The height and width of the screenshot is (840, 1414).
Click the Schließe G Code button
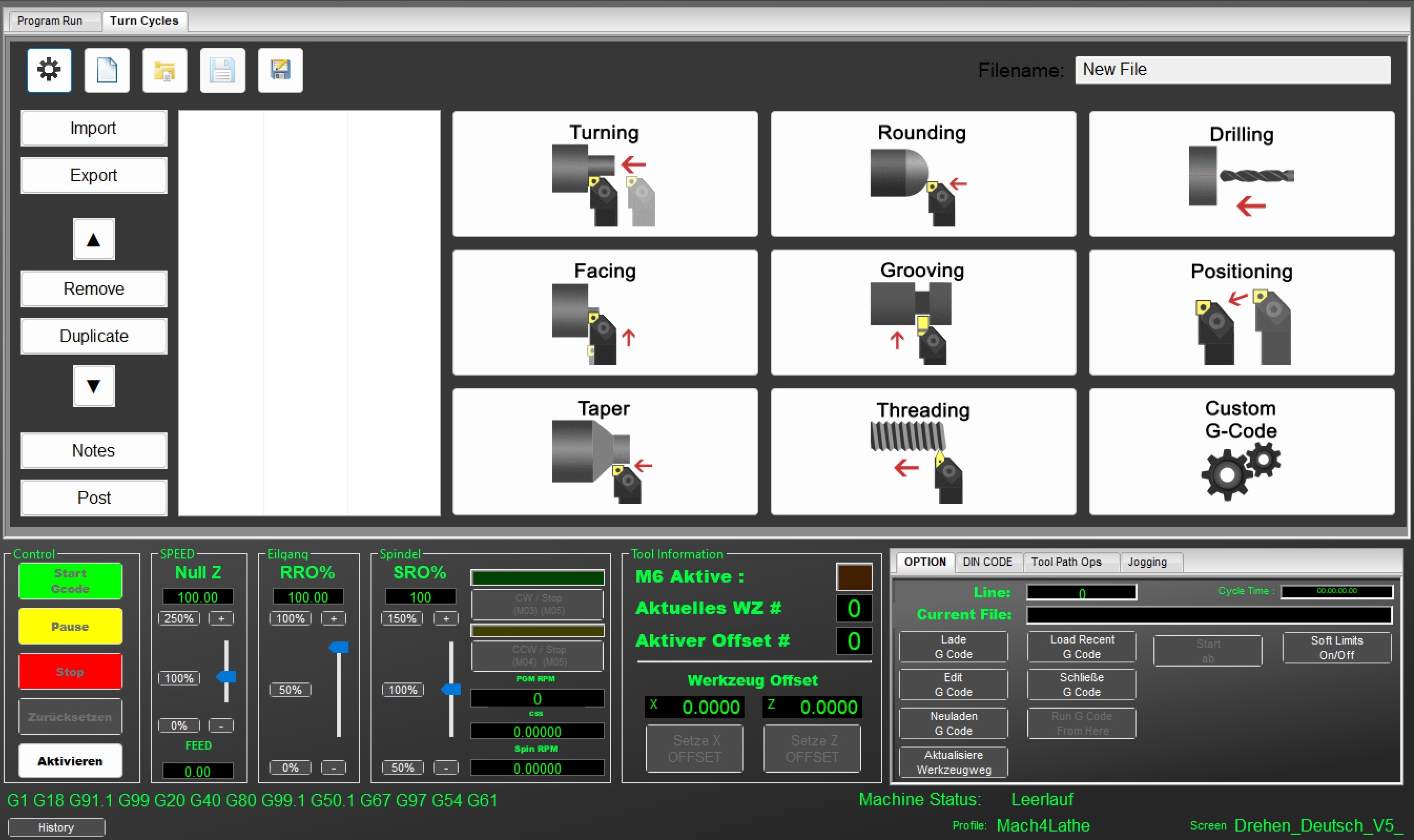click(1082, 685)
